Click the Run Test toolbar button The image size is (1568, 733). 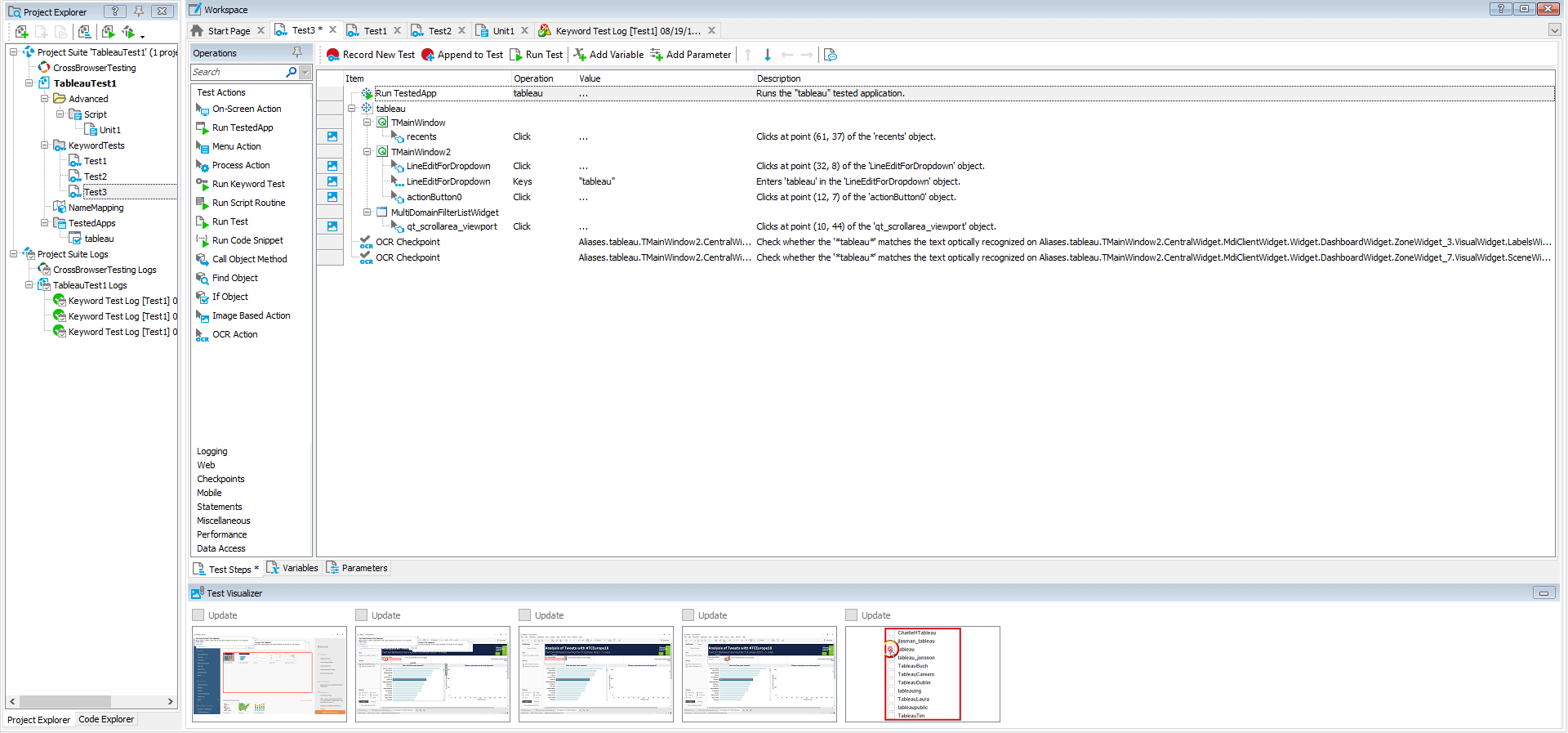[537, 55]
